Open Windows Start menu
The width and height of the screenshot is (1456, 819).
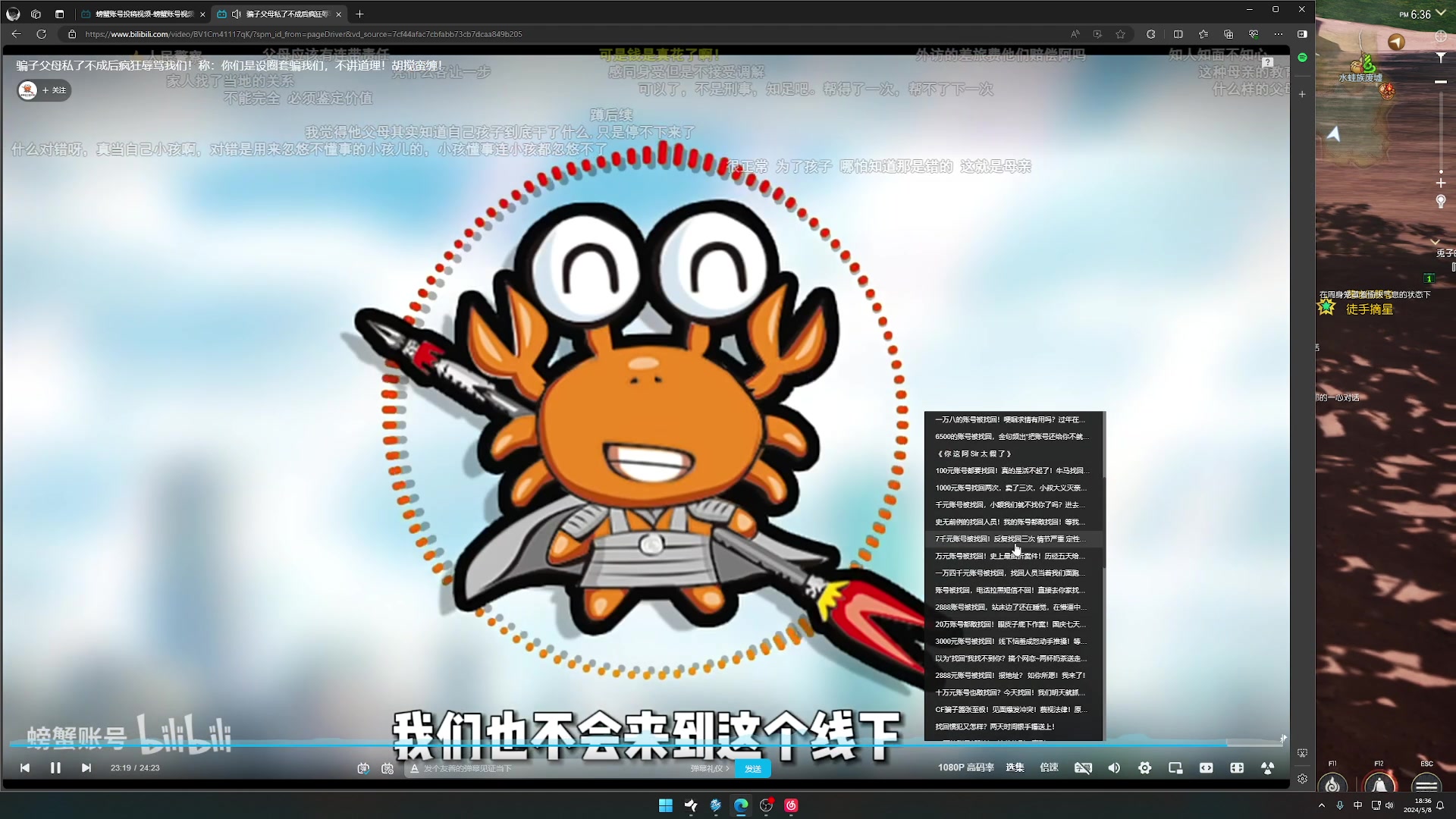(x=666, y=805)
